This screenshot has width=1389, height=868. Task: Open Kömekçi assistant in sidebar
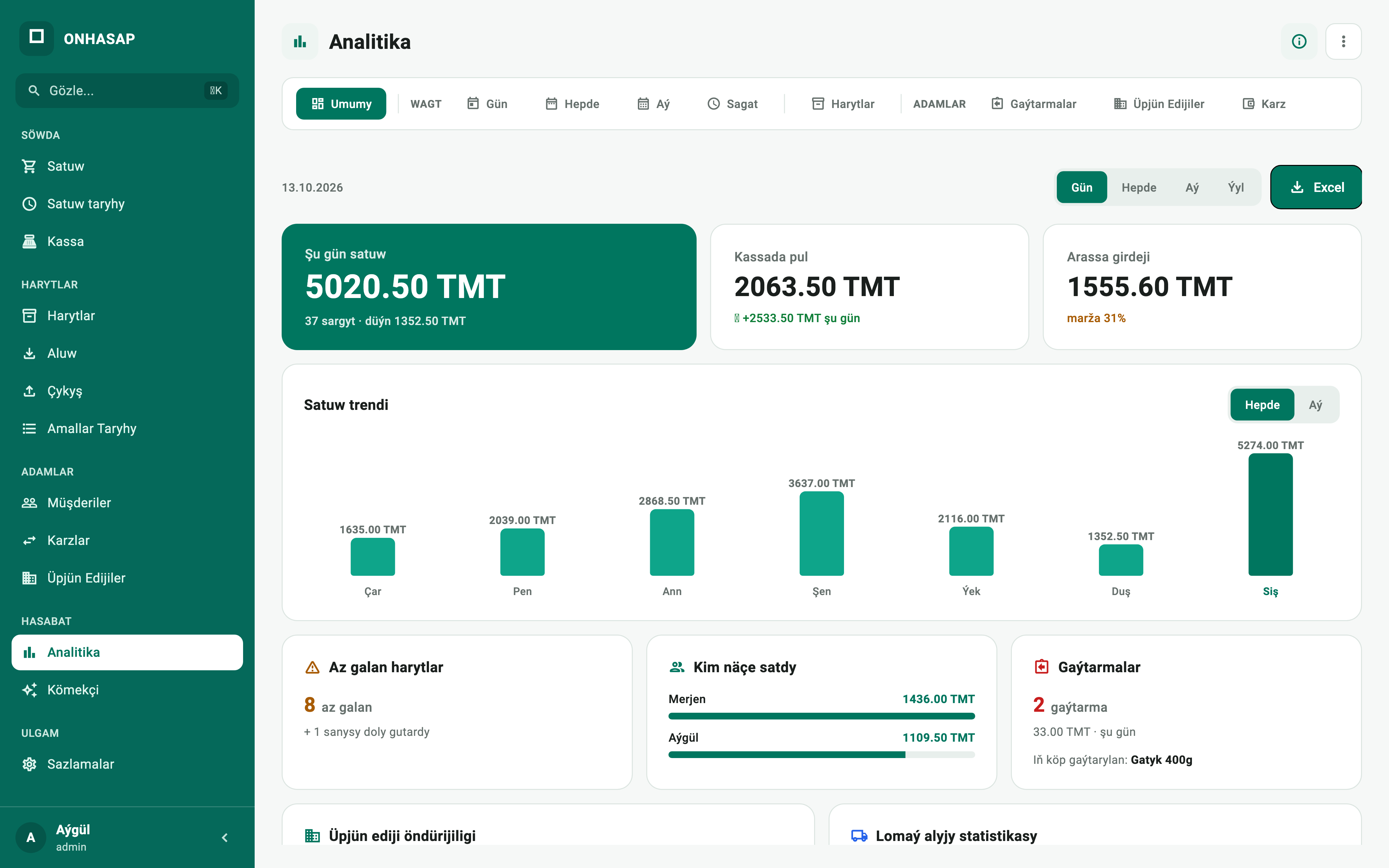127,690
